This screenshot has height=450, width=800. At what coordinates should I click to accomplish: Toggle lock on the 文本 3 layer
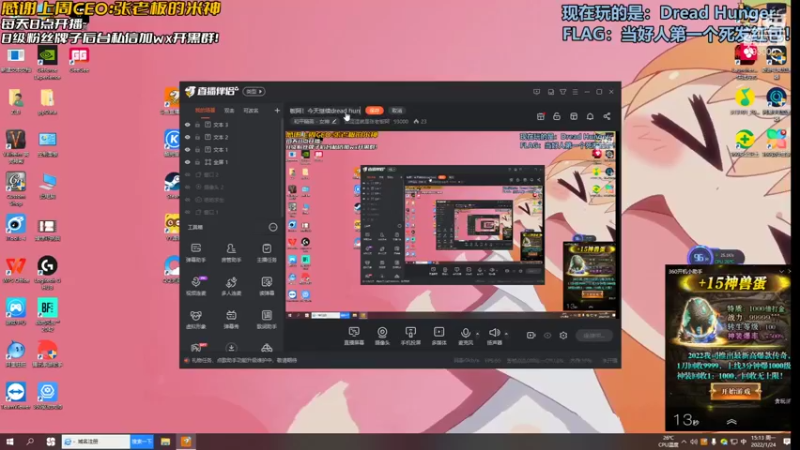click(x=197, y=124)
